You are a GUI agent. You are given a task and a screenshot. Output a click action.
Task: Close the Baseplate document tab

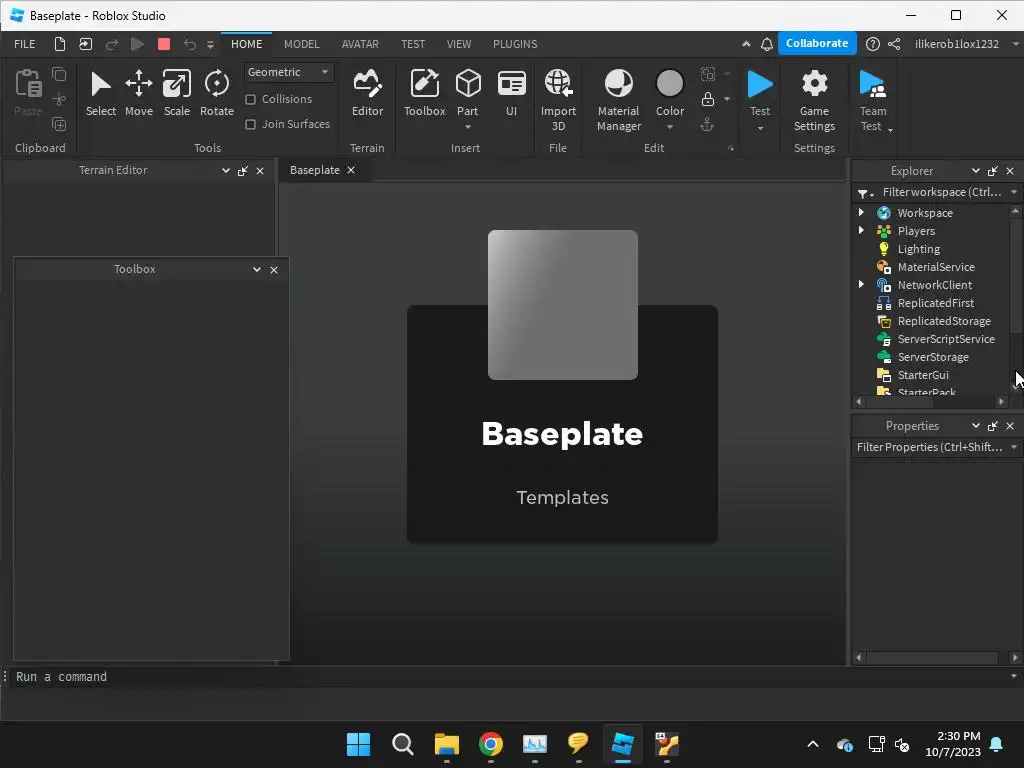tap(351, 170)
